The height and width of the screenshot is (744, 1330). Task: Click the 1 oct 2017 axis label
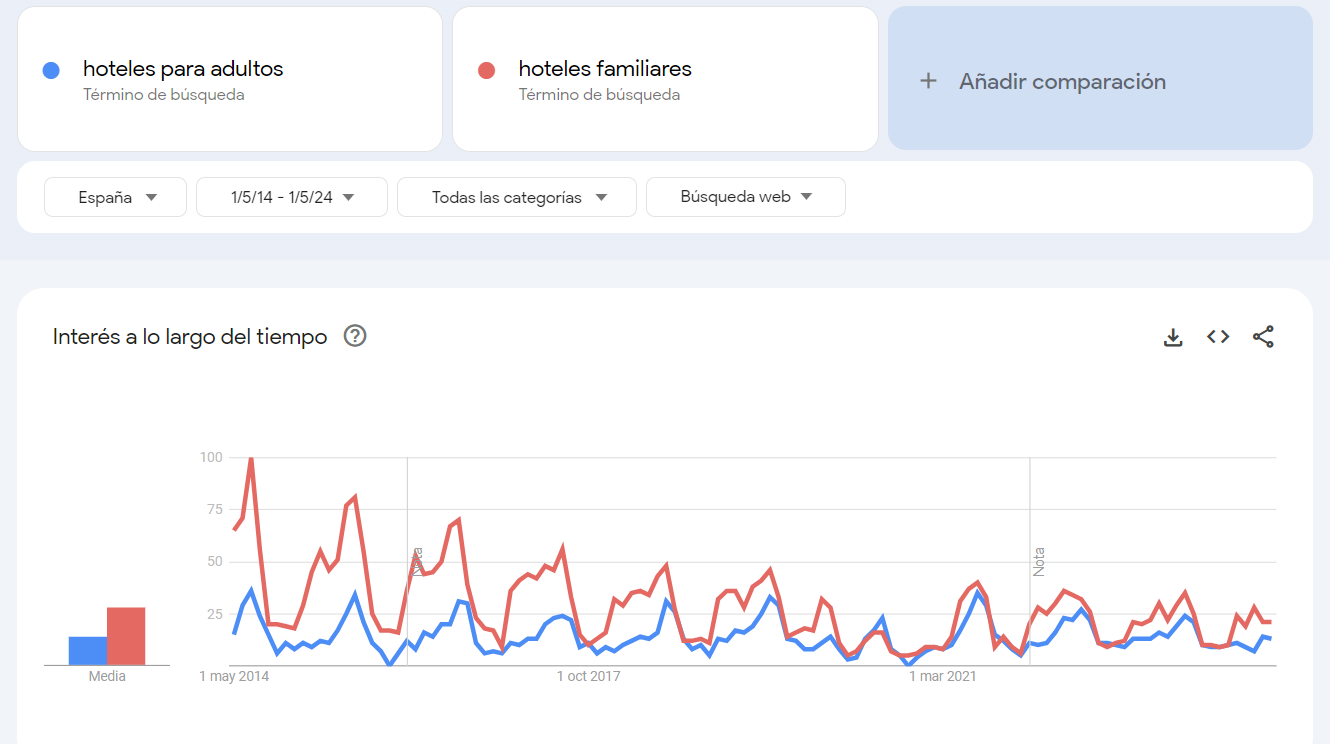tap(588, 677)
